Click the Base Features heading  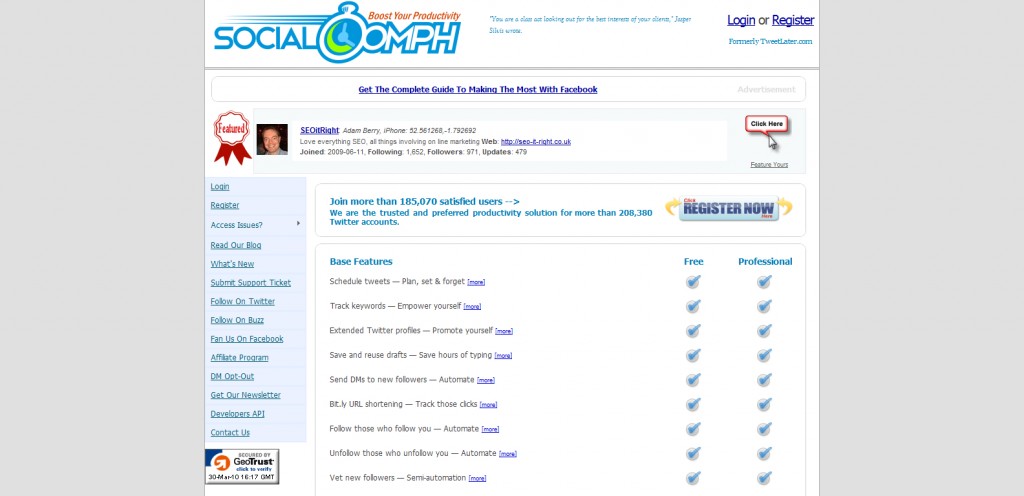tap(361, 262)
